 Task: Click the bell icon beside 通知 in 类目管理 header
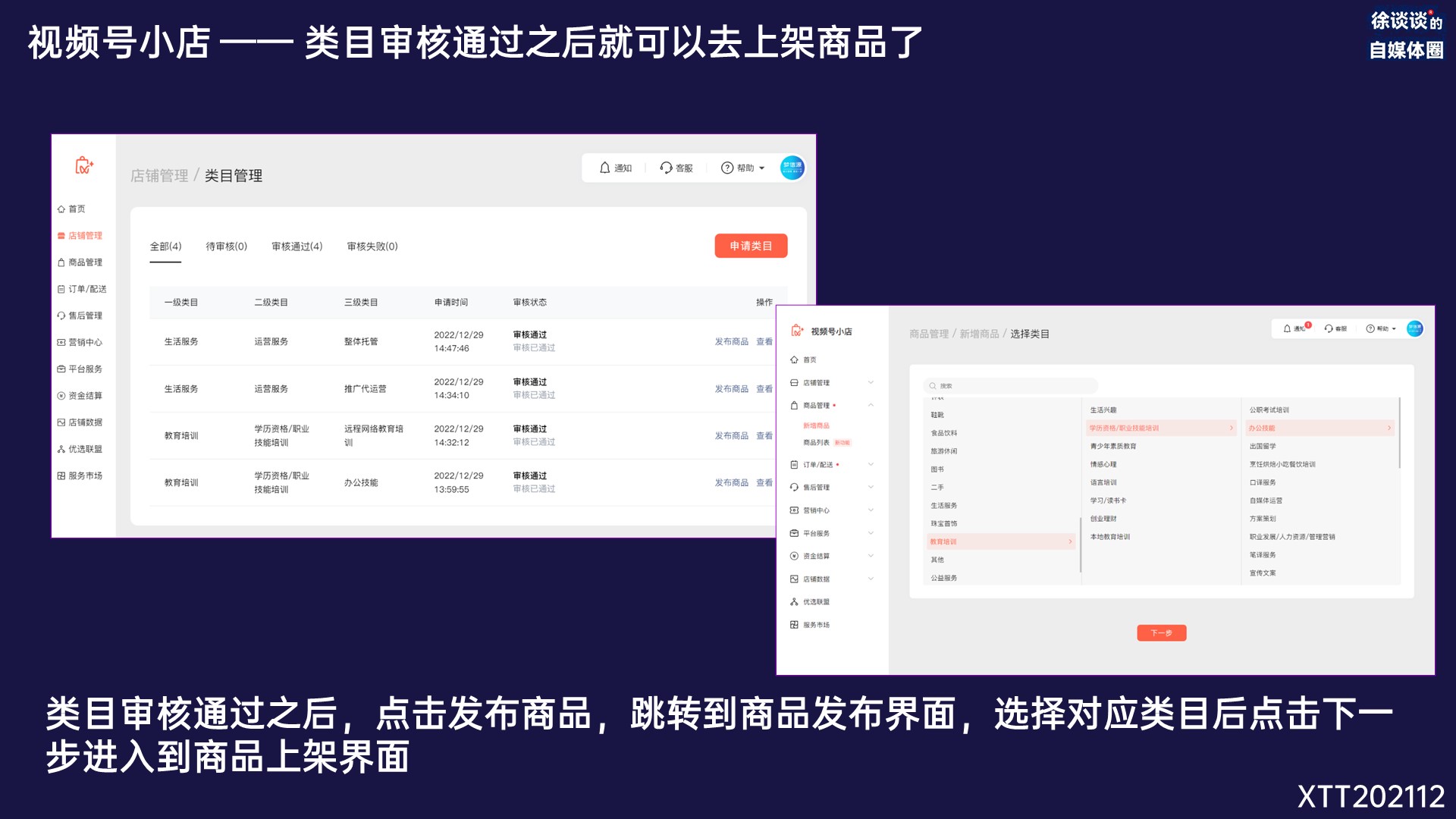[604, 168]
